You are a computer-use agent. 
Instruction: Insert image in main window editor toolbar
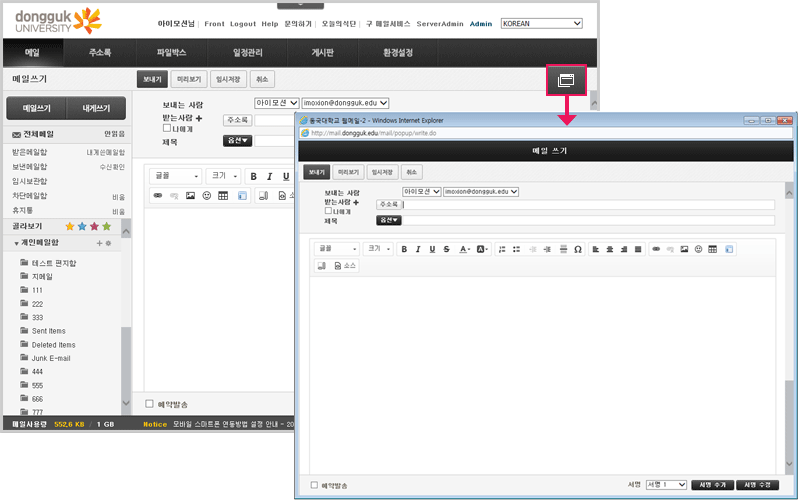click(x=190, y=195)
